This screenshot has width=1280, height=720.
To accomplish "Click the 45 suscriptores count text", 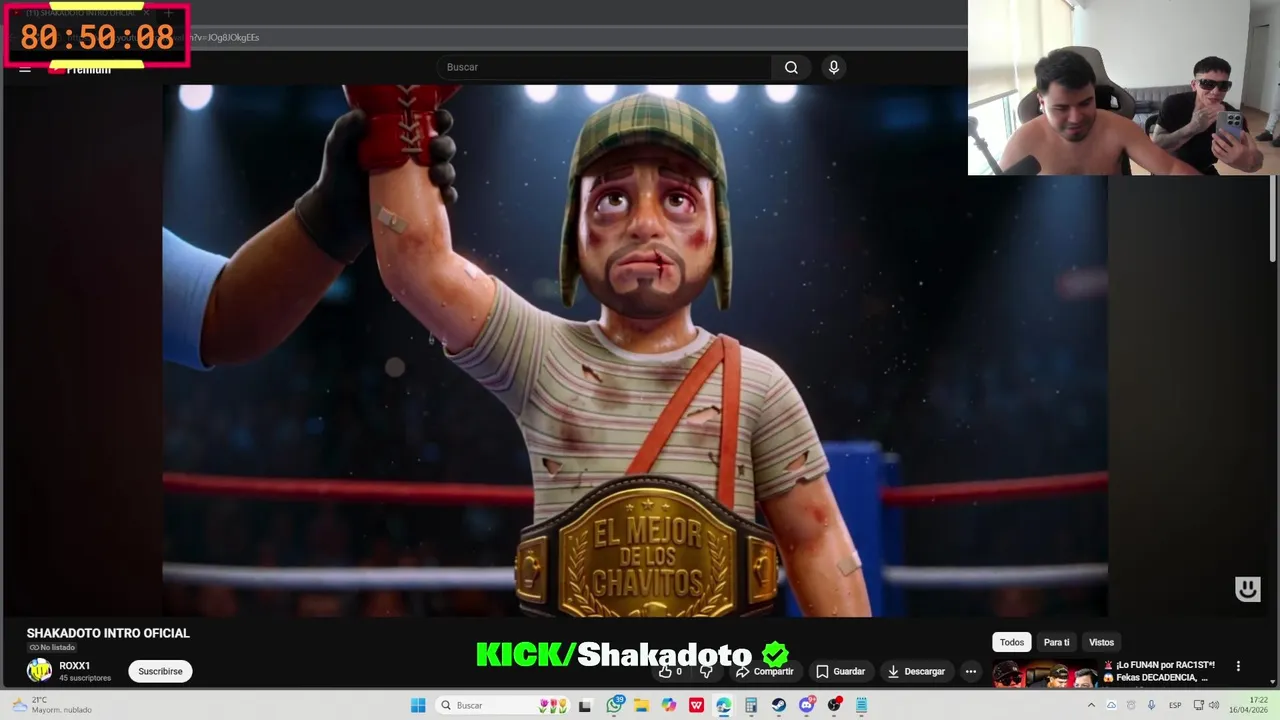I will coord(85,678).
